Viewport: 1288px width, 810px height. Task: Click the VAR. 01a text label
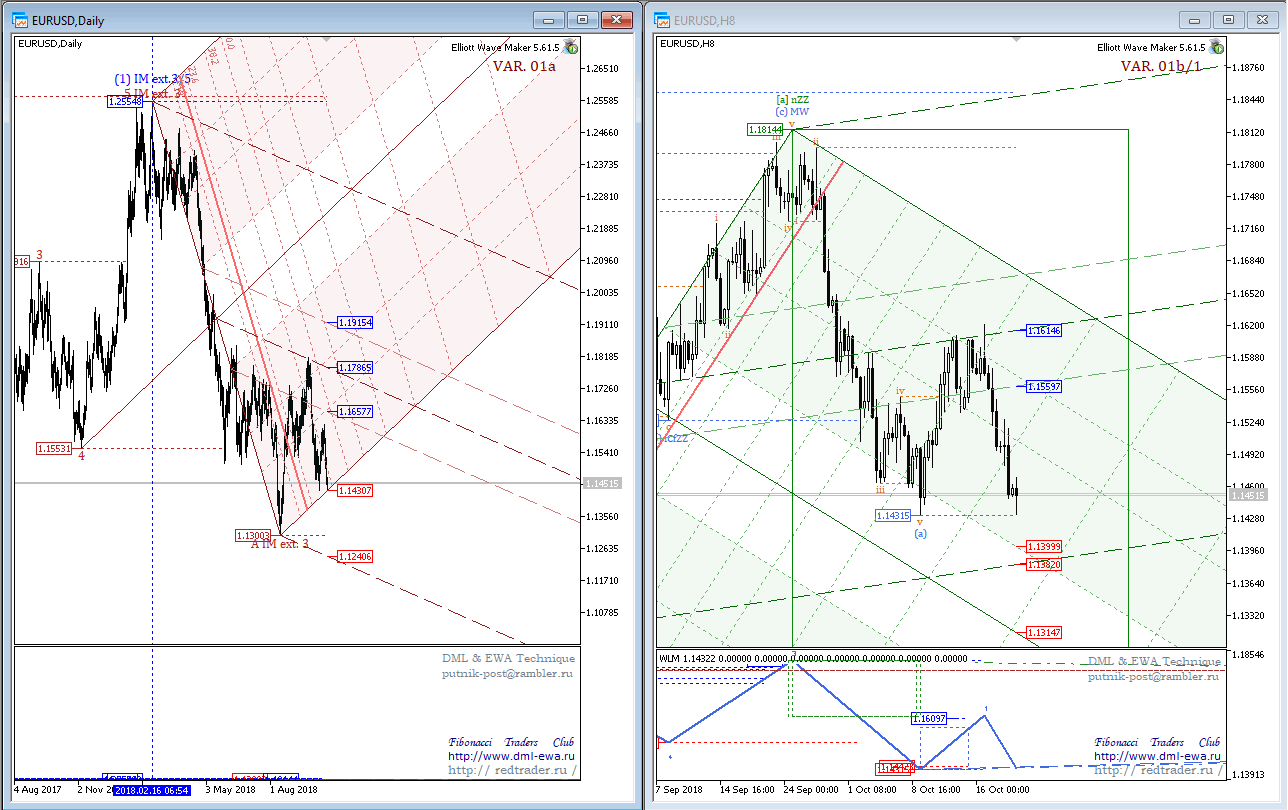pos(524,66)
